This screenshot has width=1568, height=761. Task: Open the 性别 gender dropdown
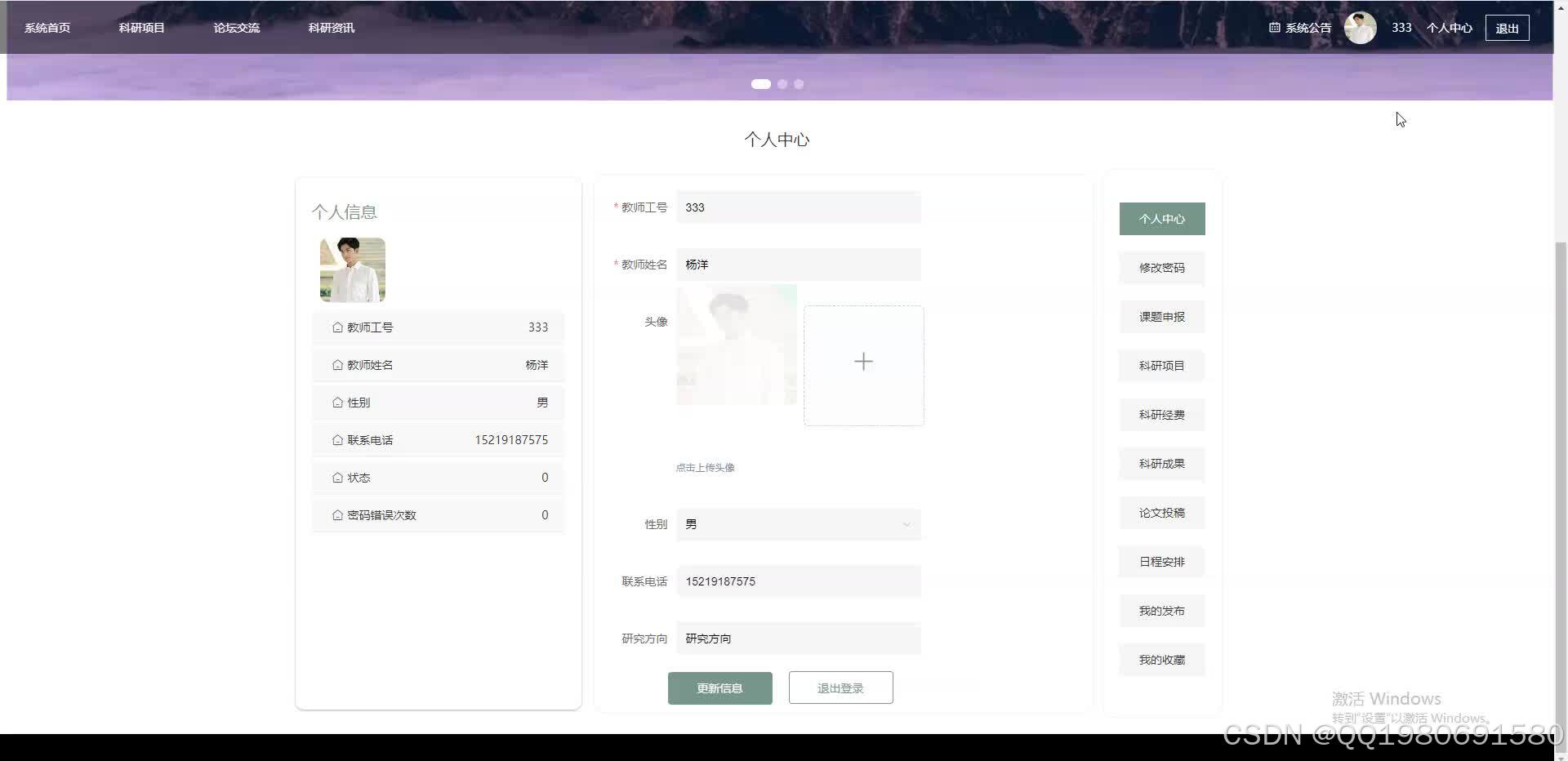tap(798, 524)
